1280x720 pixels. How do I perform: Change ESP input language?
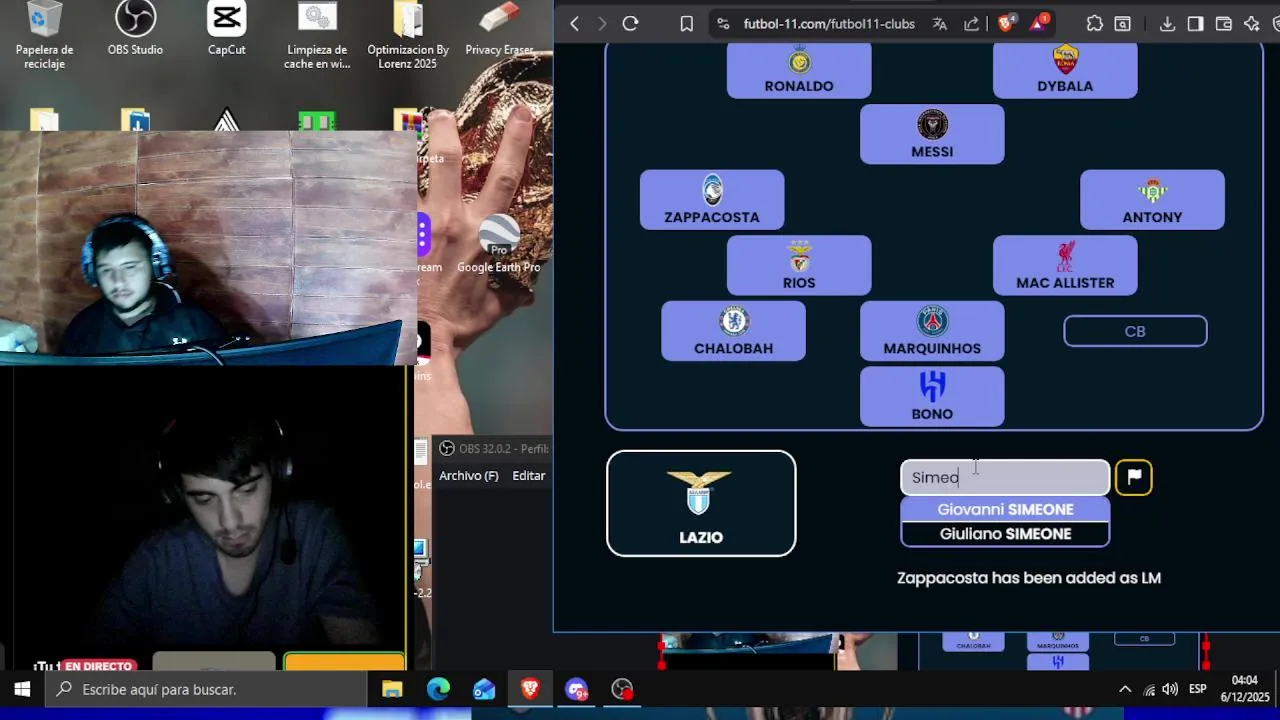pos(1197,689)
